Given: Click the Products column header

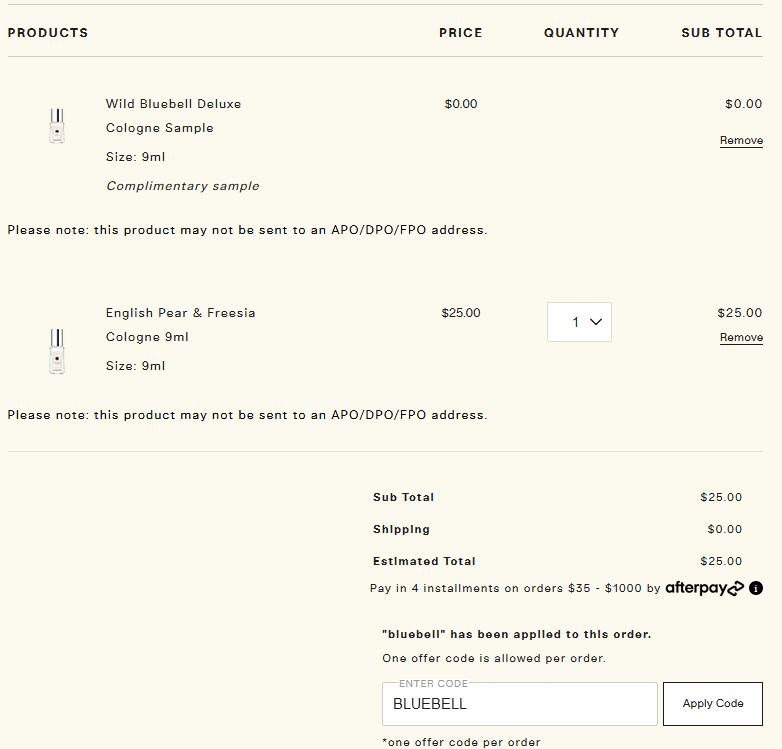Looking at the screenshot, I should (48, 33).
